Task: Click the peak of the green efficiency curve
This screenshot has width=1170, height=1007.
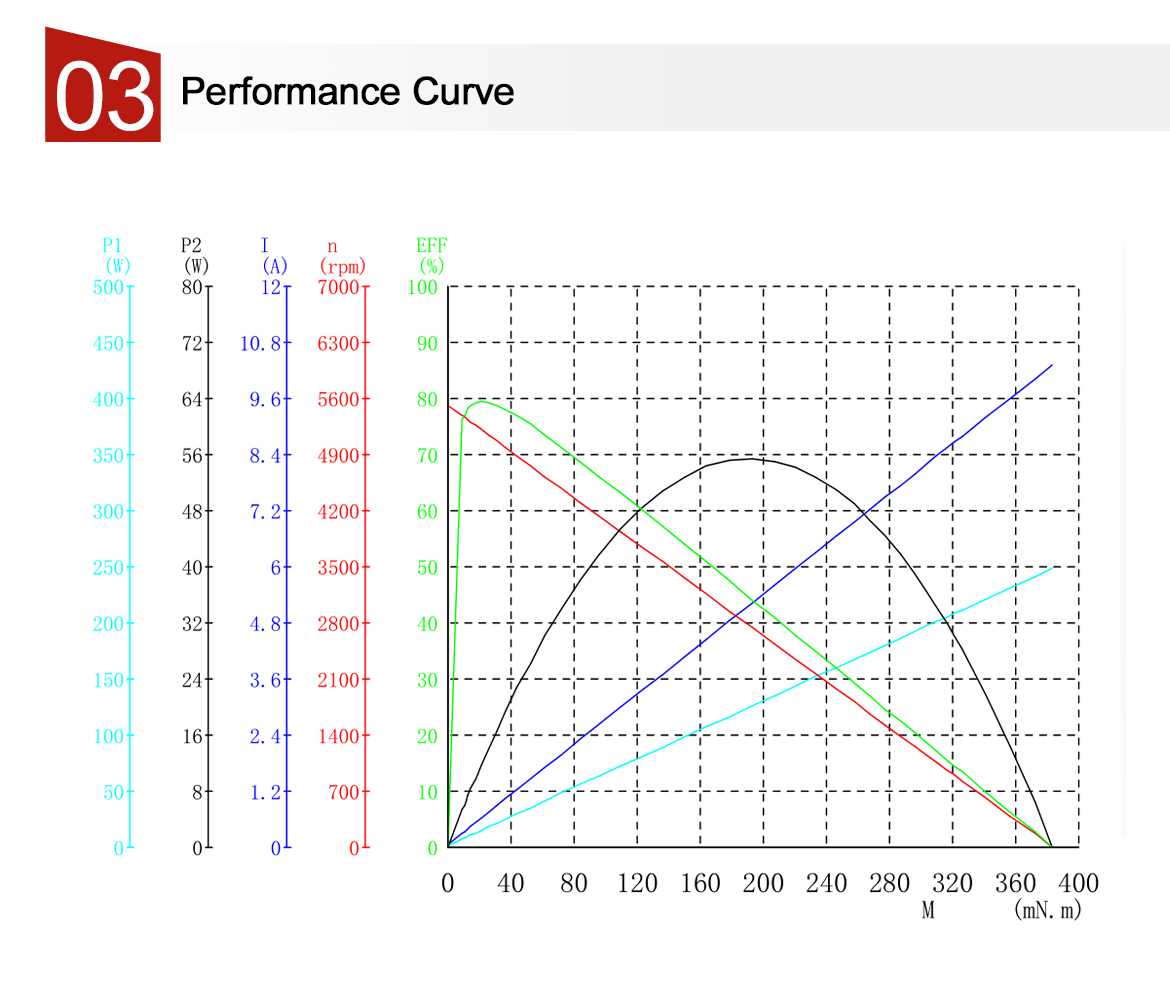Action: click(482, 402)
